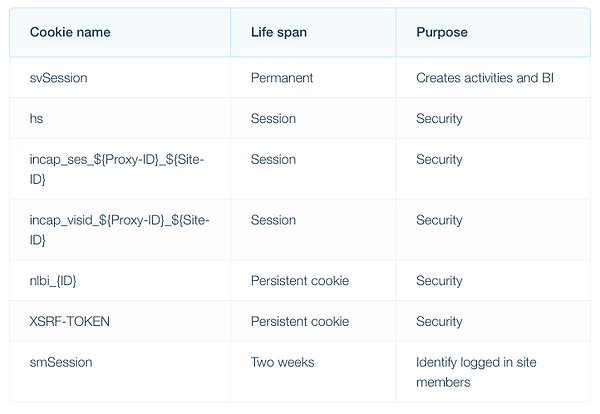Click 'Persistent cookie' in the nlbi_{ID} row
Image resolution: width=600 pixels, height=414 pixels.
click(300, 280)
